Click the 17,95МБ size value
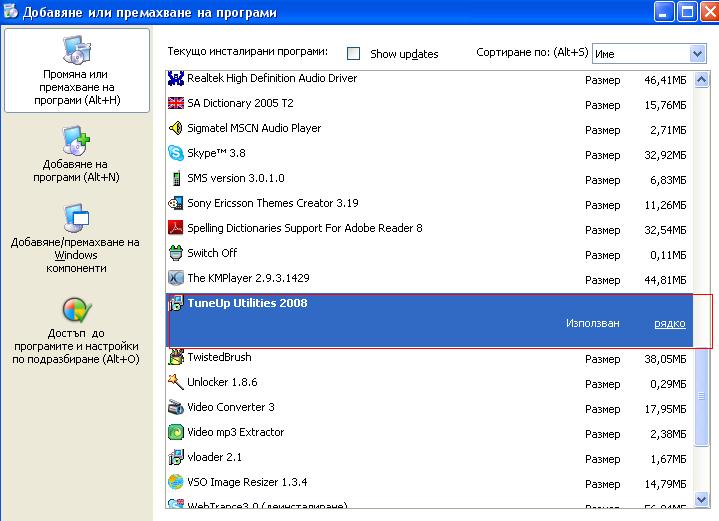This screenshot has height=521, width=719. (665, 409)
